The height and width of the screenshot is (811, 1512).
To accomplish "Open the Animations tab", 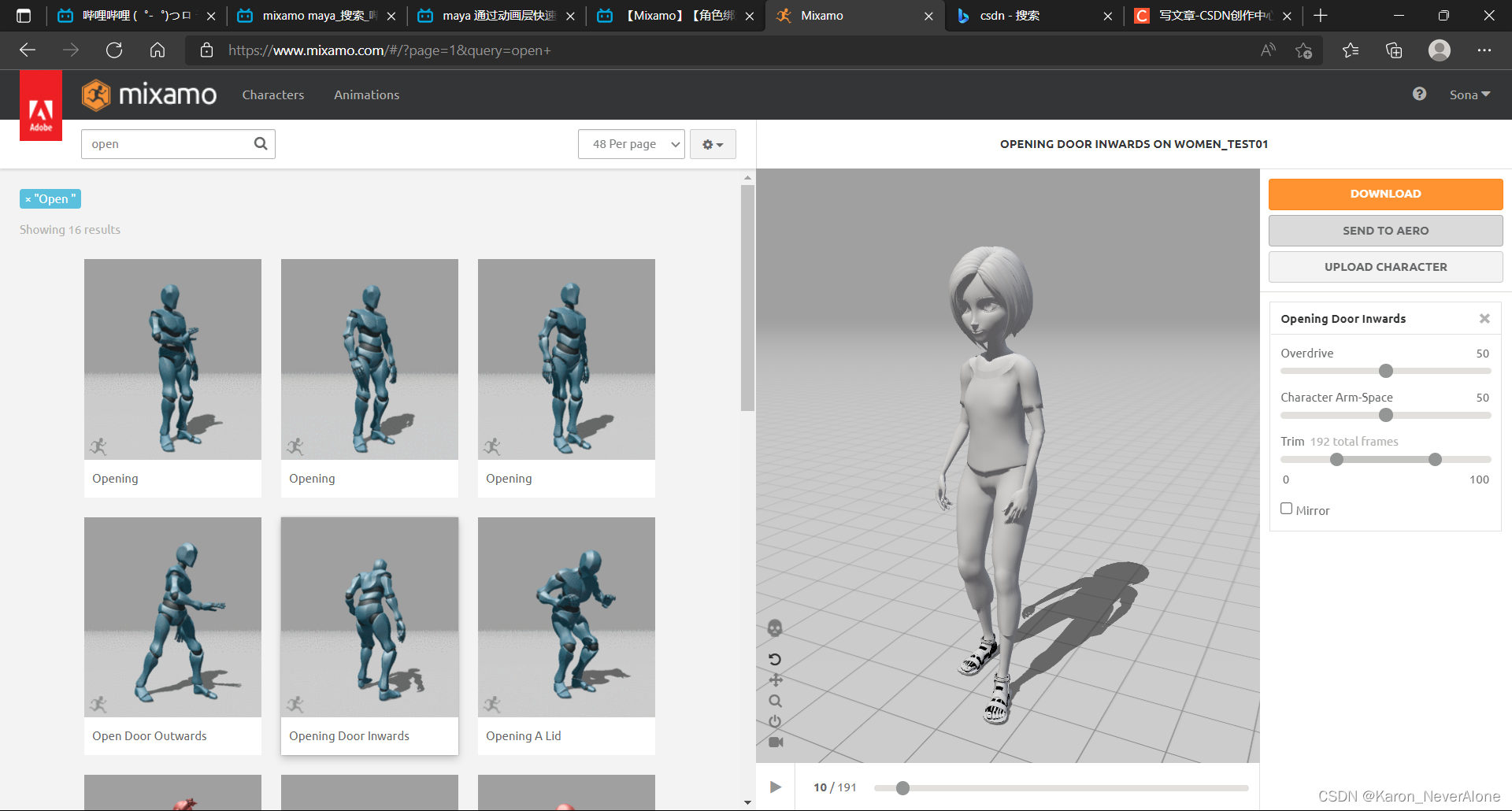I will [366, 94].
